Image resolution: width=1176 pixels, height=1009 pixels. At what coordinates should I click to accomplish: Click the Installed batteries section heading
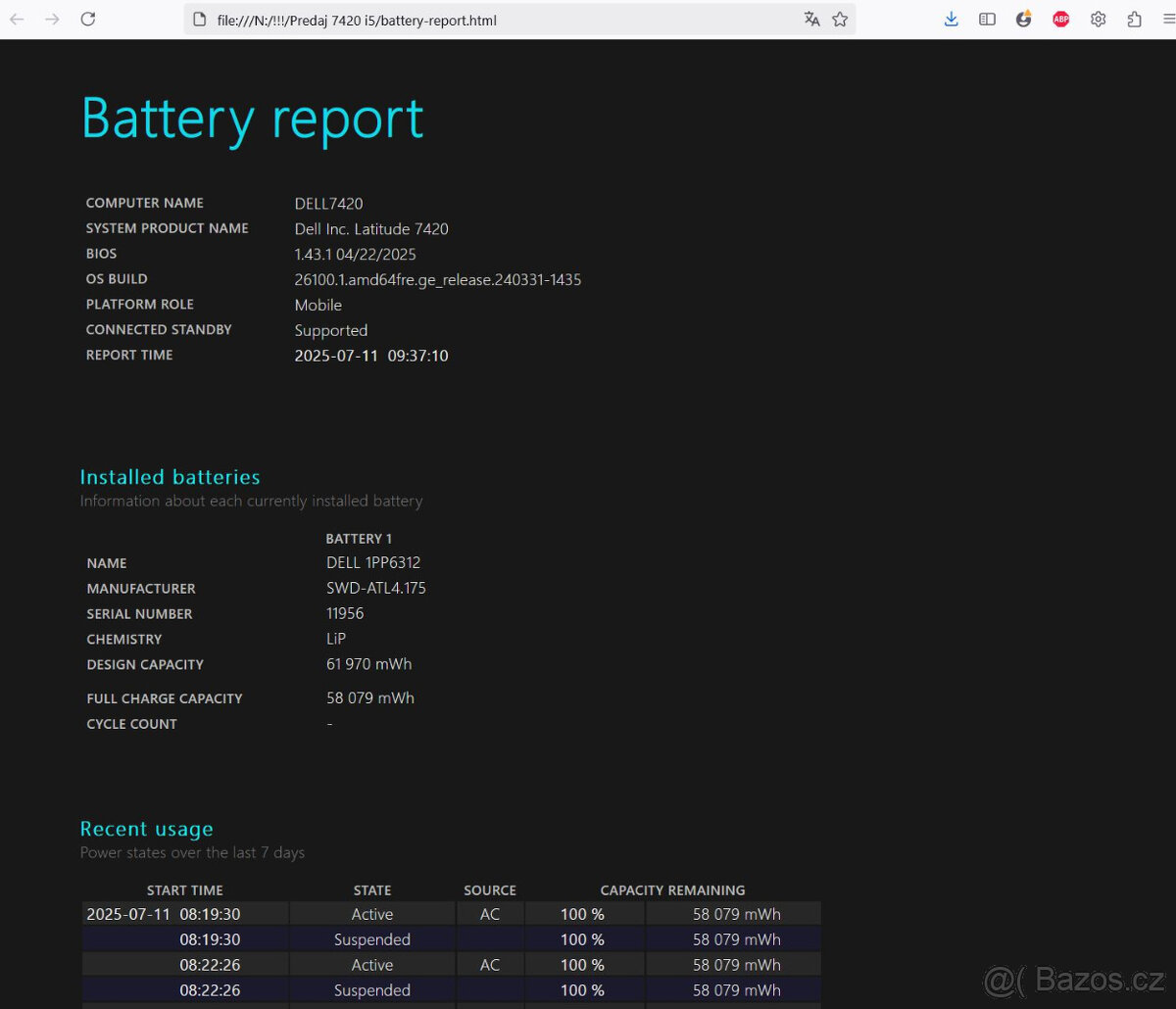tap(170, 477)
